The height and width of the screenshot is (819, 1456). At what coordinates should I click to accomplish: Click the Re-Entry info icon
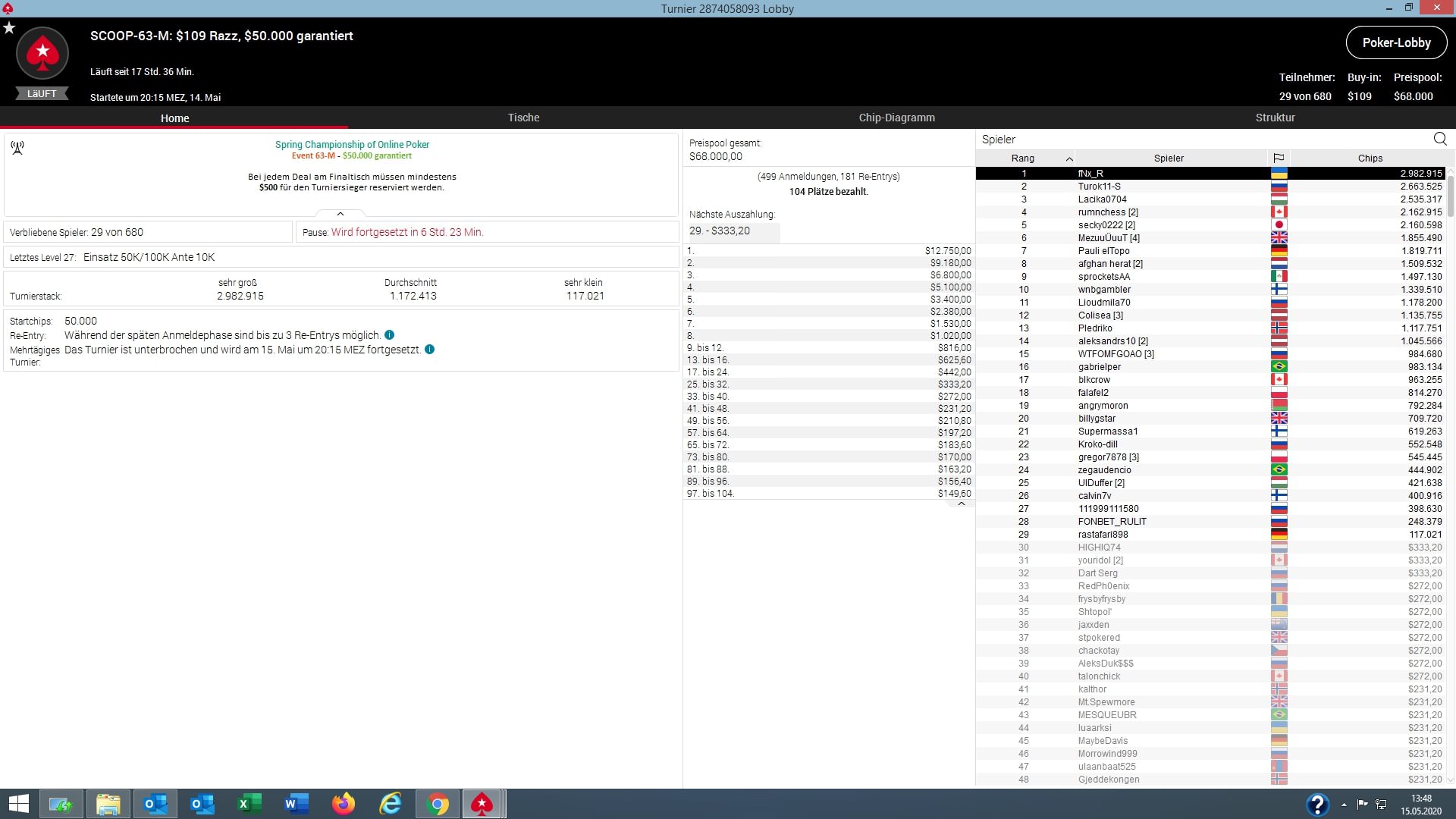pyautogui.click(x=389, y=335)
